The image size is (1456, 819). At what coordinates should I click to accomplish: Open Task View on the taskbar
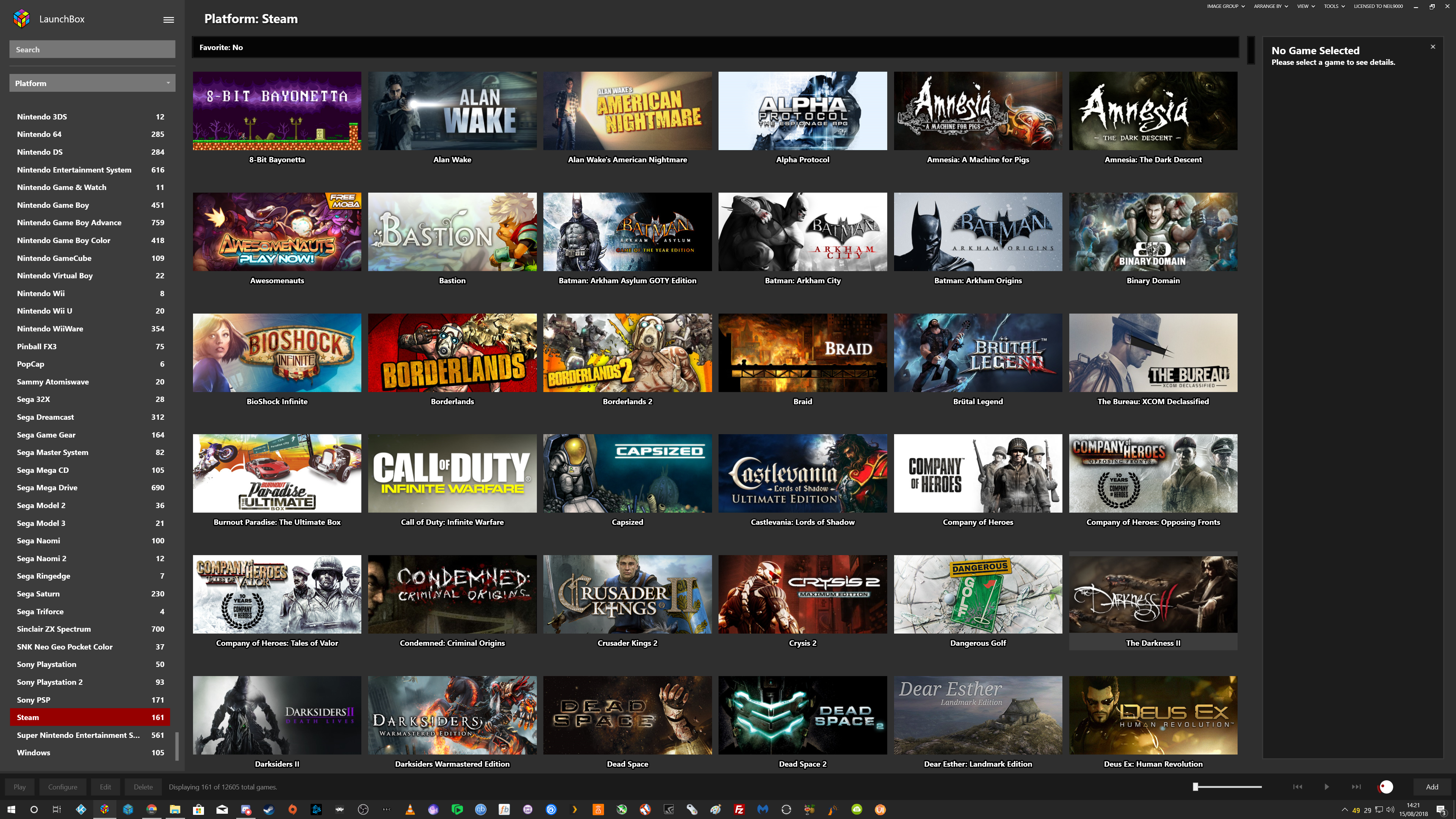56,810
